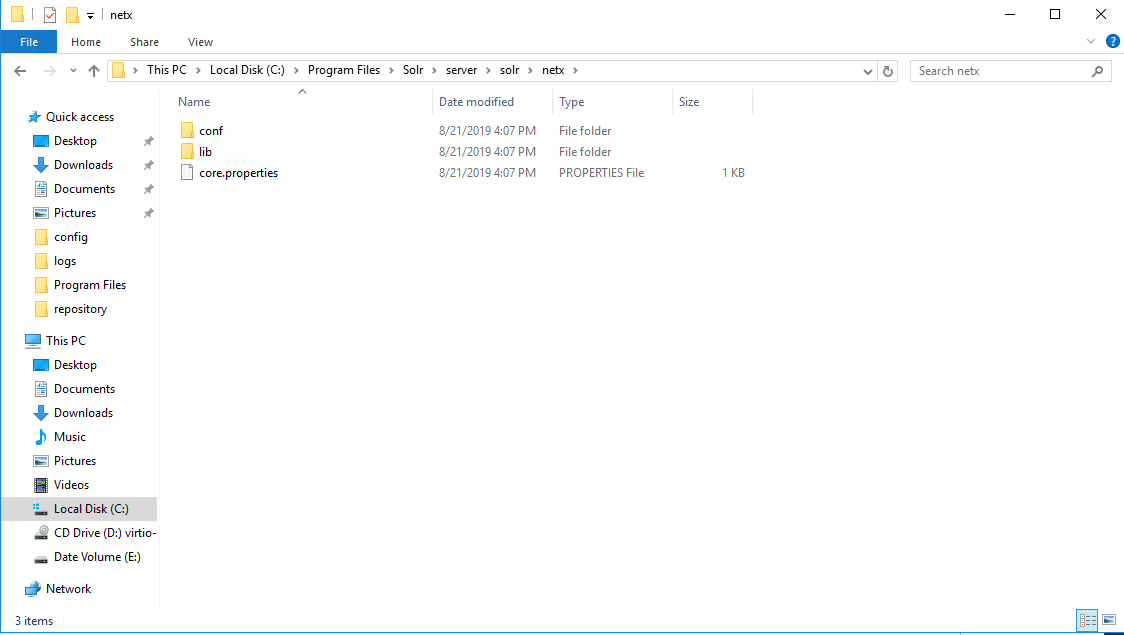Select Network in the navigation pane
Screen dimensions: 1124x635
68,589
